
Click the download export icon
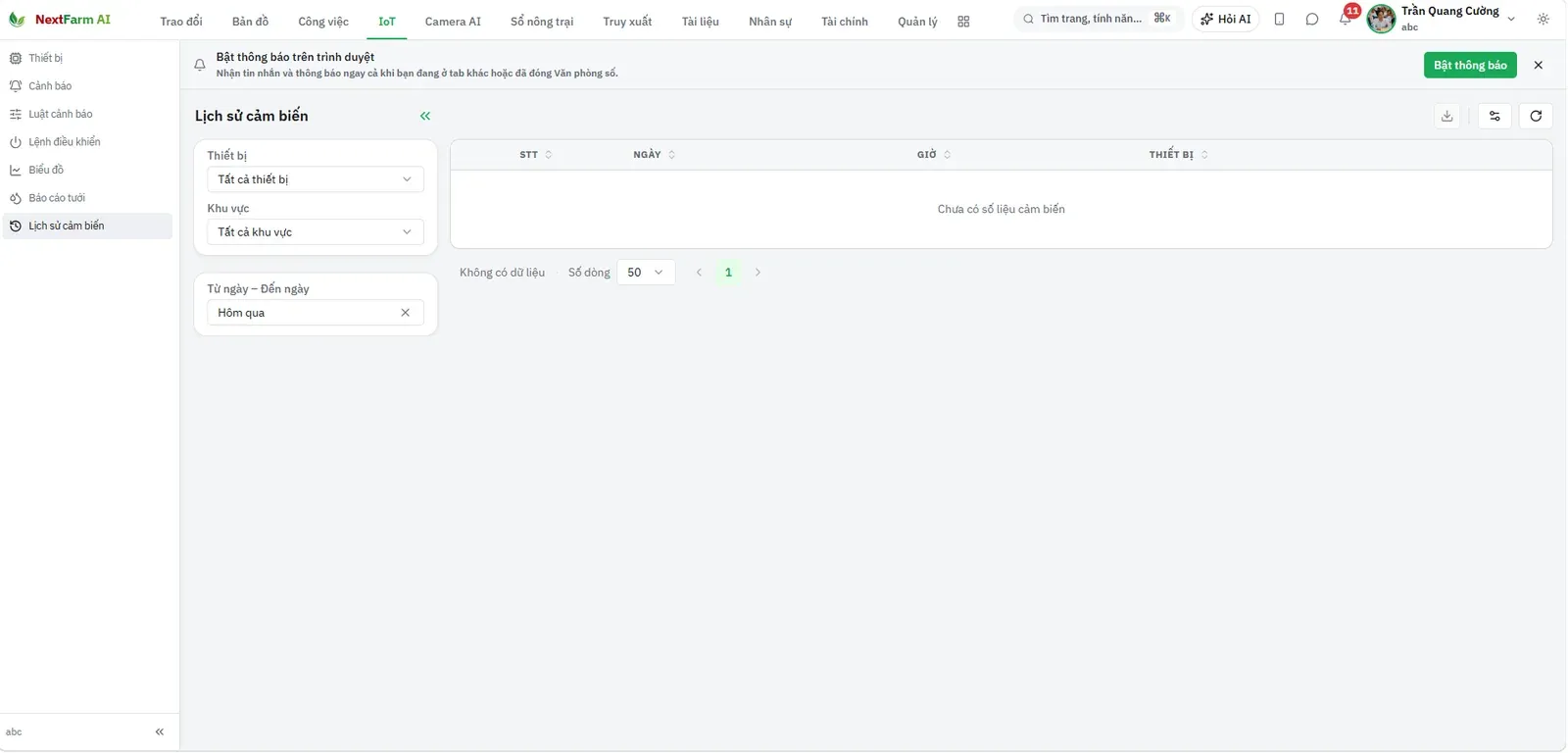pyautogui.click(x=1446, y=116)
